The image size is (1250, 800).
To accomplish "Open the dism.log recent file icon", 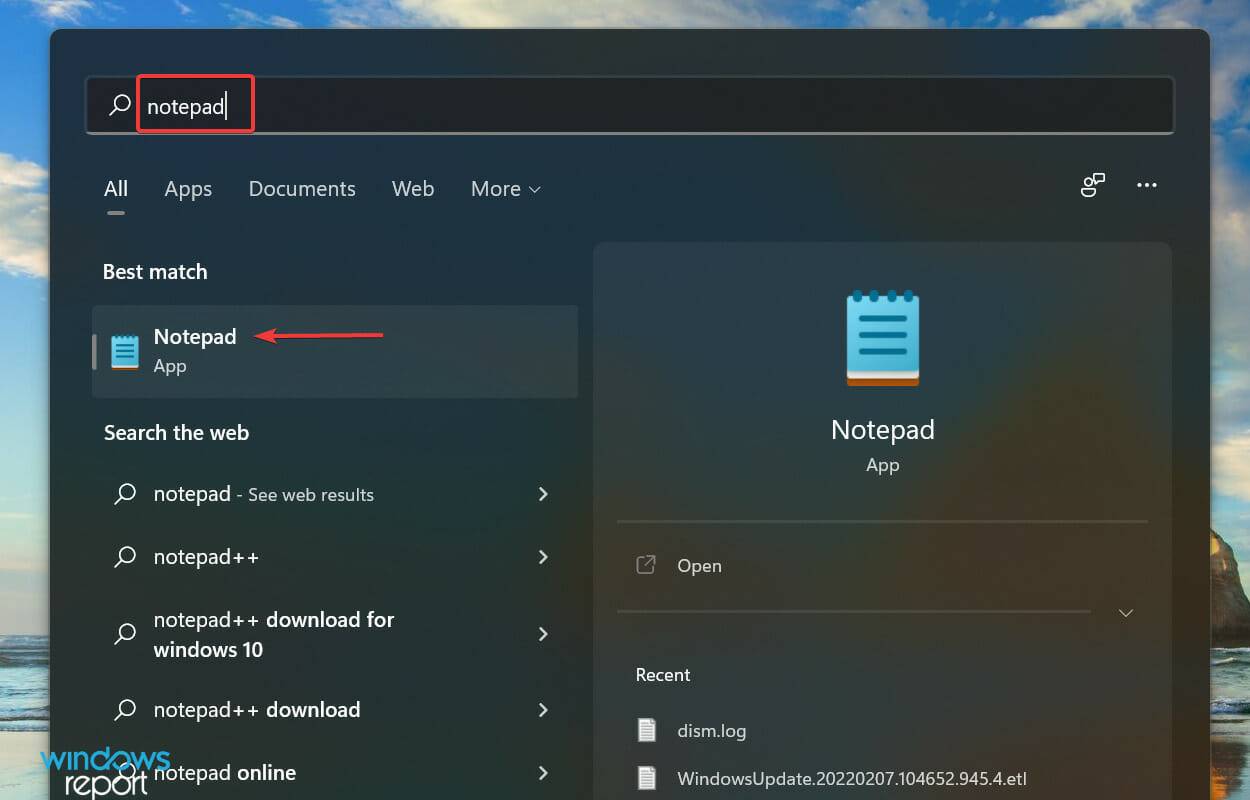I will tap(646, 730).
